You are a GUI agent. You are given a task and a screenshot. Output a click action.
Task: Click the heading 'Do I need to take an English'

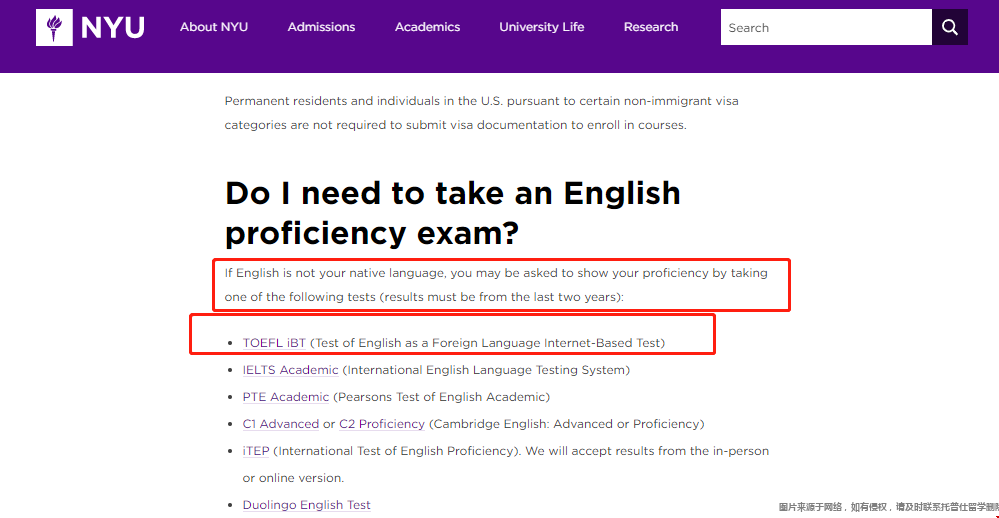[x=452, y=193]
